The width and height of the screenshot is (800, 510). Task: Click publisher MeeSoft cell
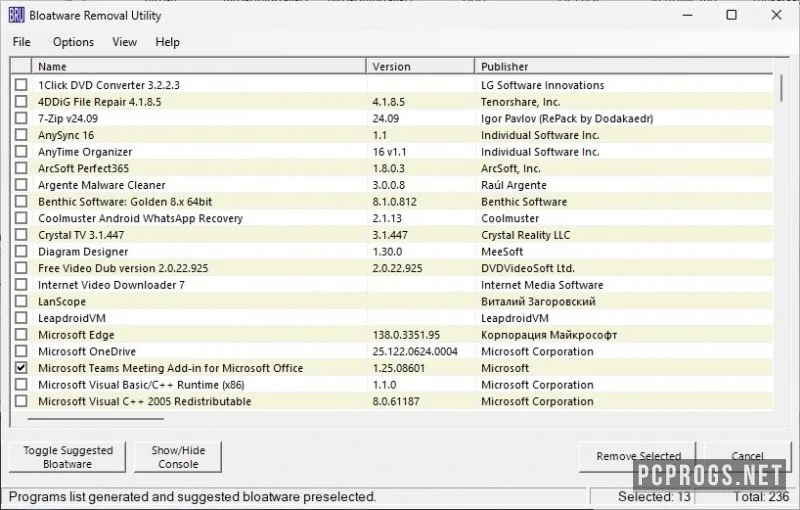[502, 252]
